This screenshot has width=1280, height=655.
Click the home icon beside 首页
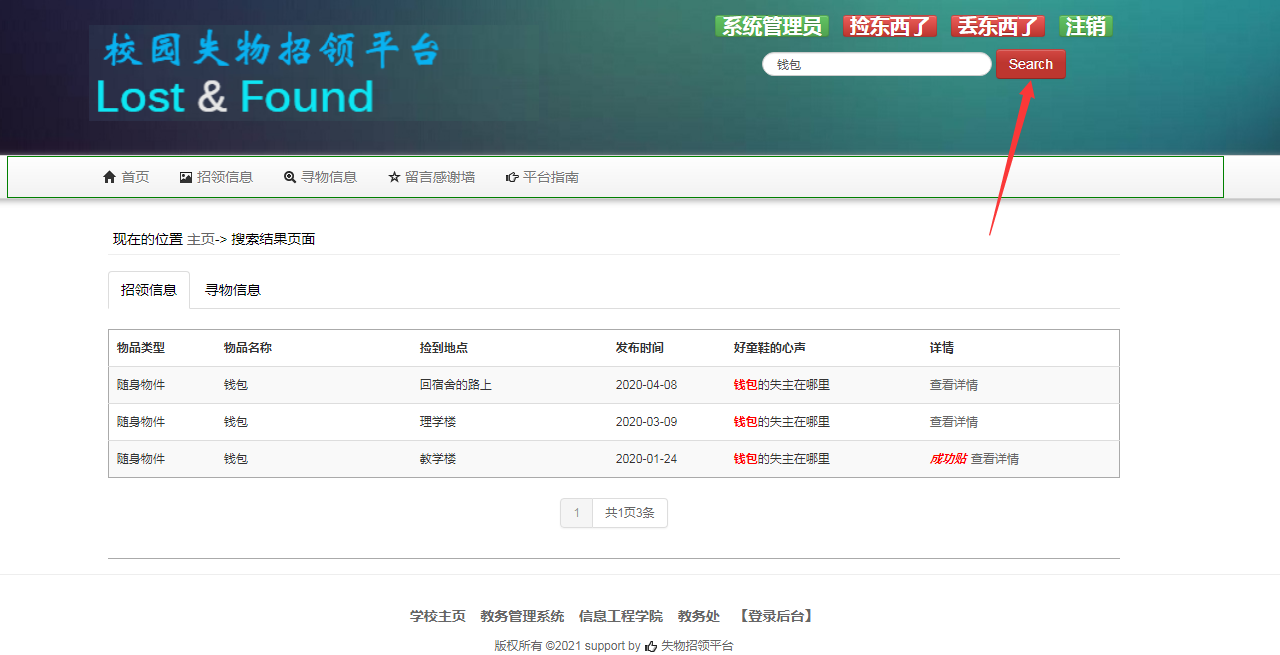[x=110, y=177]
